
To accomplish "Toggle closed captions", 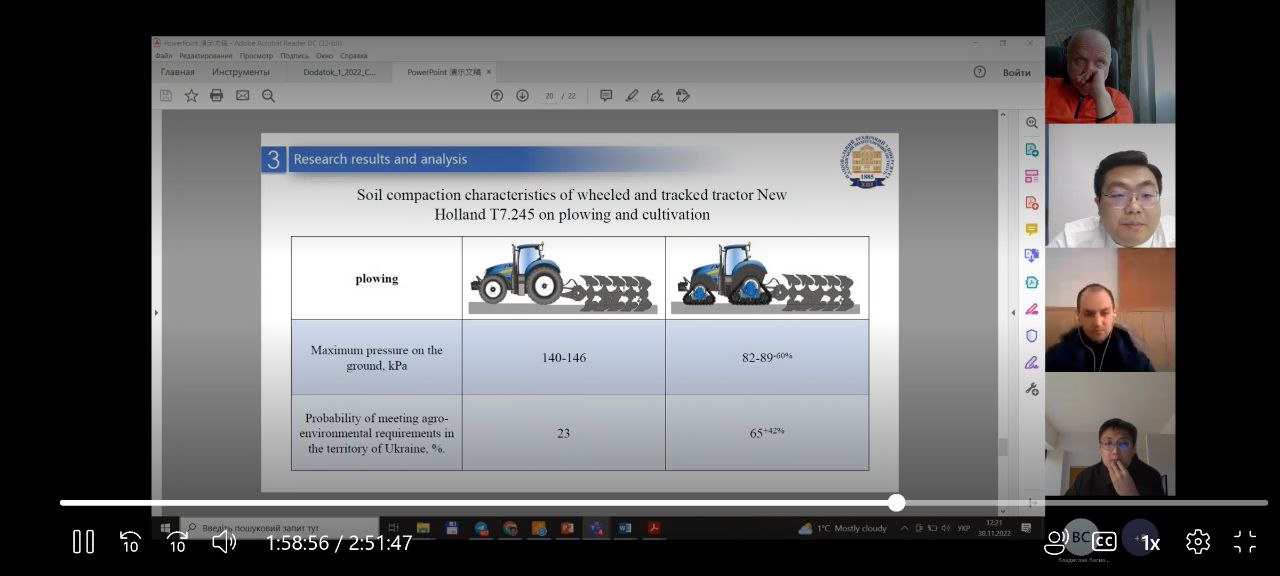I will point(1104,542).
